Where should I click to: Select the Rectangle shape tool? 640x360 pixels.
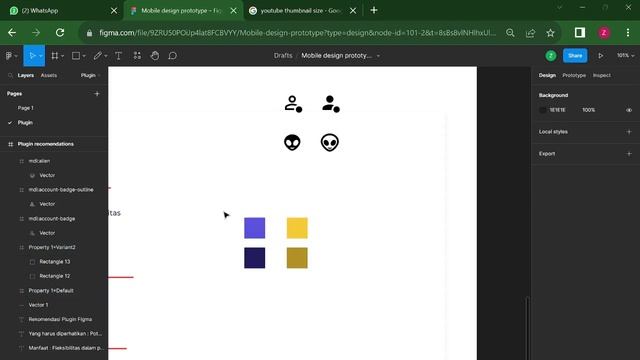pos(76,56)
